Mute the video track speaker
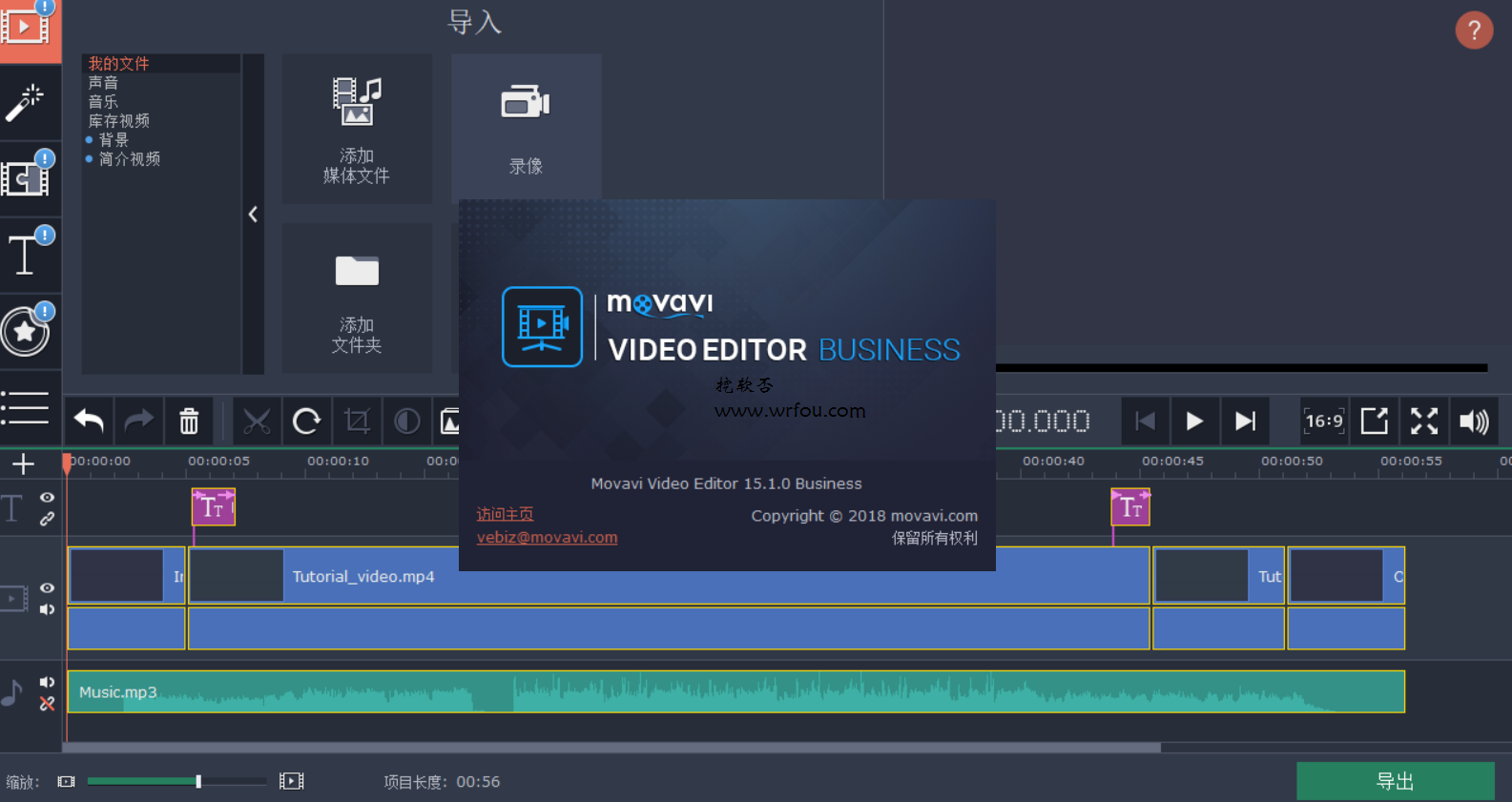The width and height of the screenshot is (1512, 802). pyautogui.click(x=47, y=609)
